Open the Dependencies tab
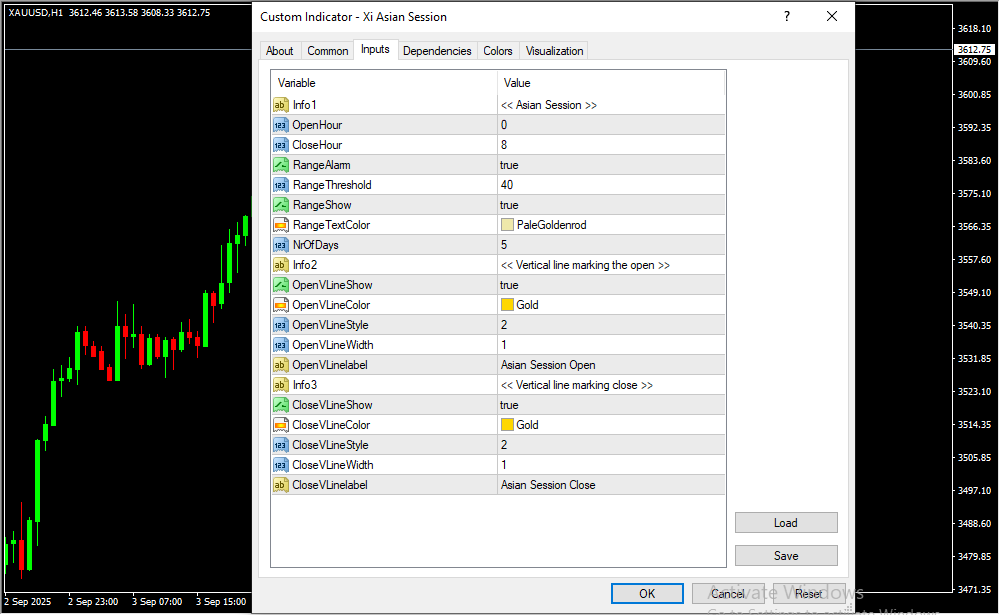1000x615 pixels. [x=437, y=51]
